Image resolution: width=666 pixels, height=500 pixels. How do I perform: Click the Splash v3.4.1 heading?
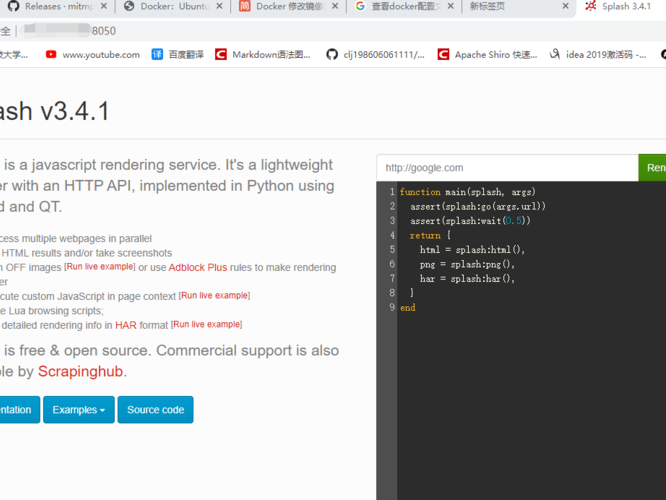54,111
